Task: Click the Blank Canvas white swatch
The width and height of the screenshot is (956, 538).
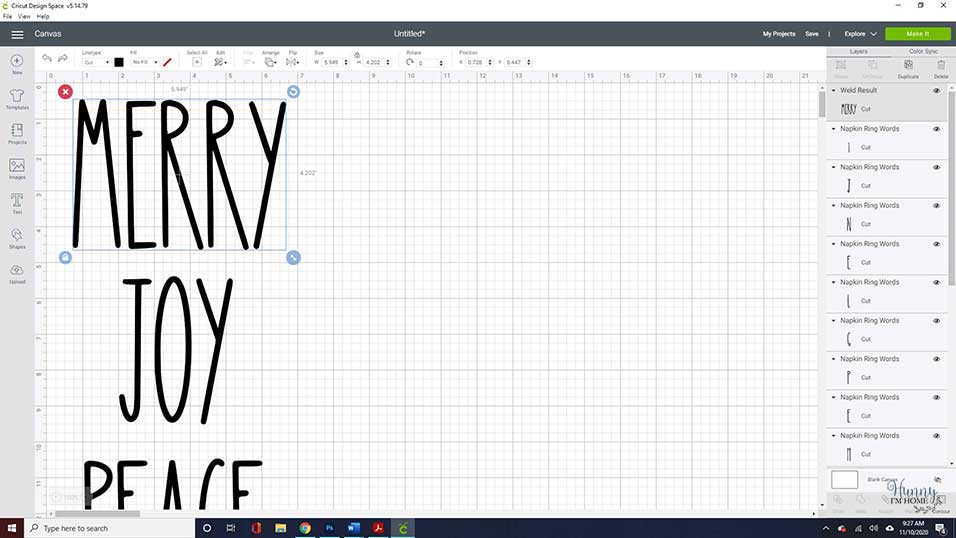Action: coord(844,479)
